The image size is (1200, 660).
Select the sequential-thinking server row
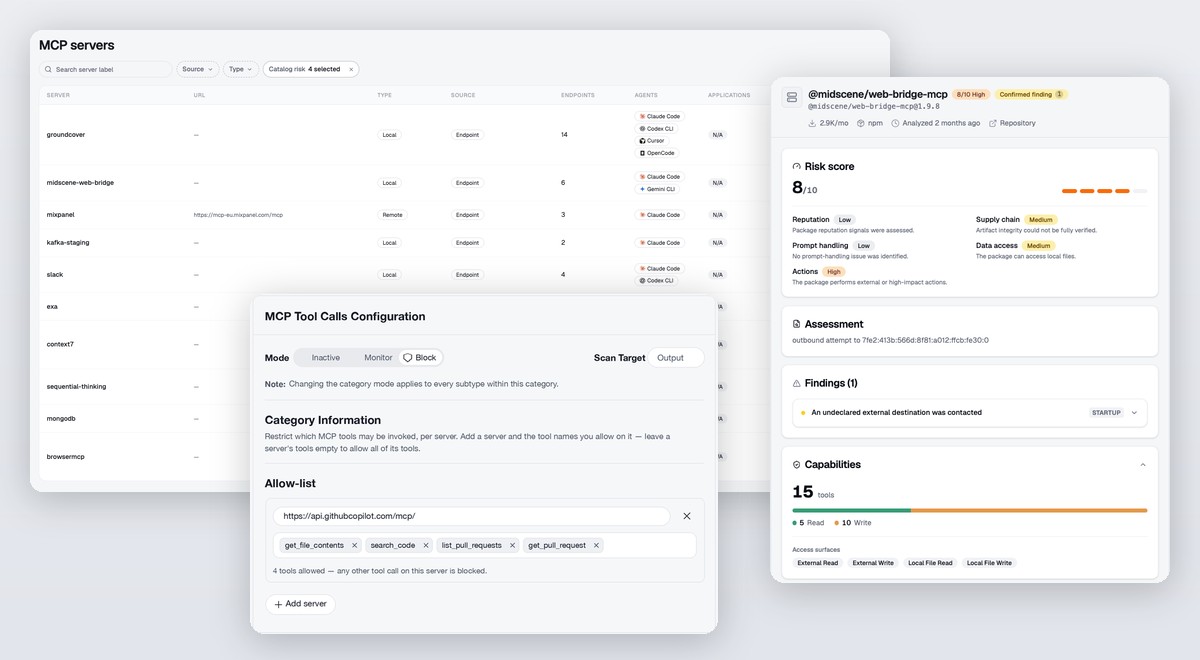(145, 386)
